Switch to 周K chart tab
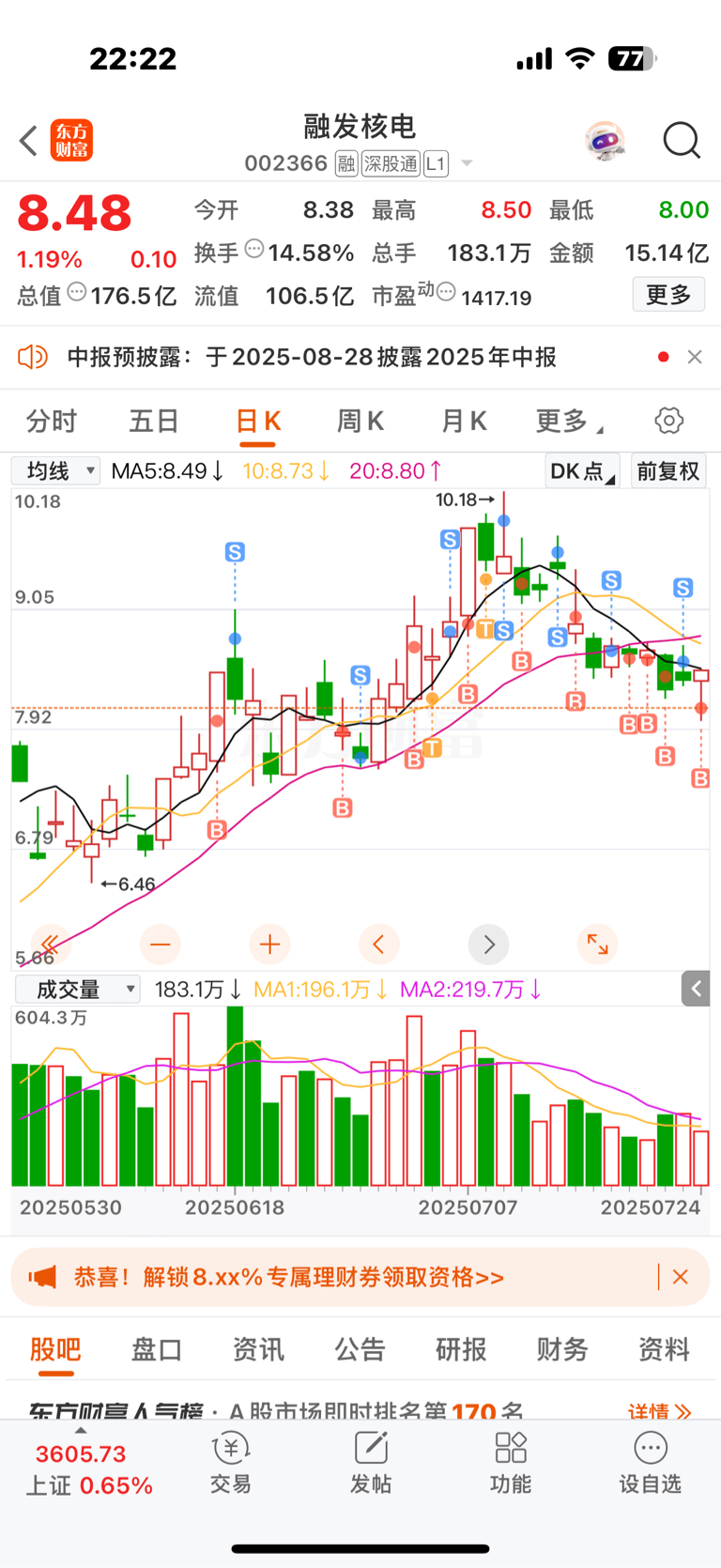The height and width of the screenshot is (1568, 721). (360, 421)
